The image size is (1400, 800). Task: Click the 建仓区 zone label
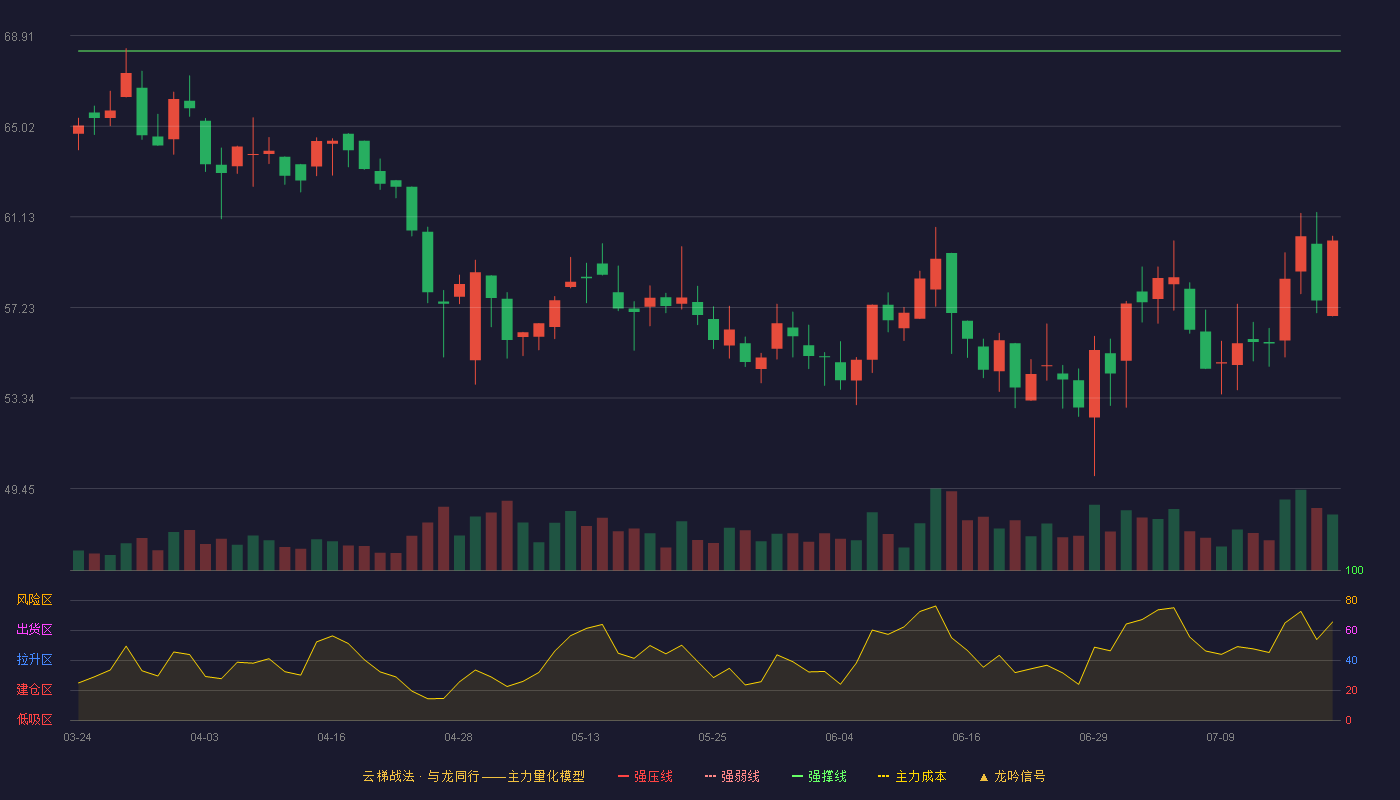tap(35, 690)
